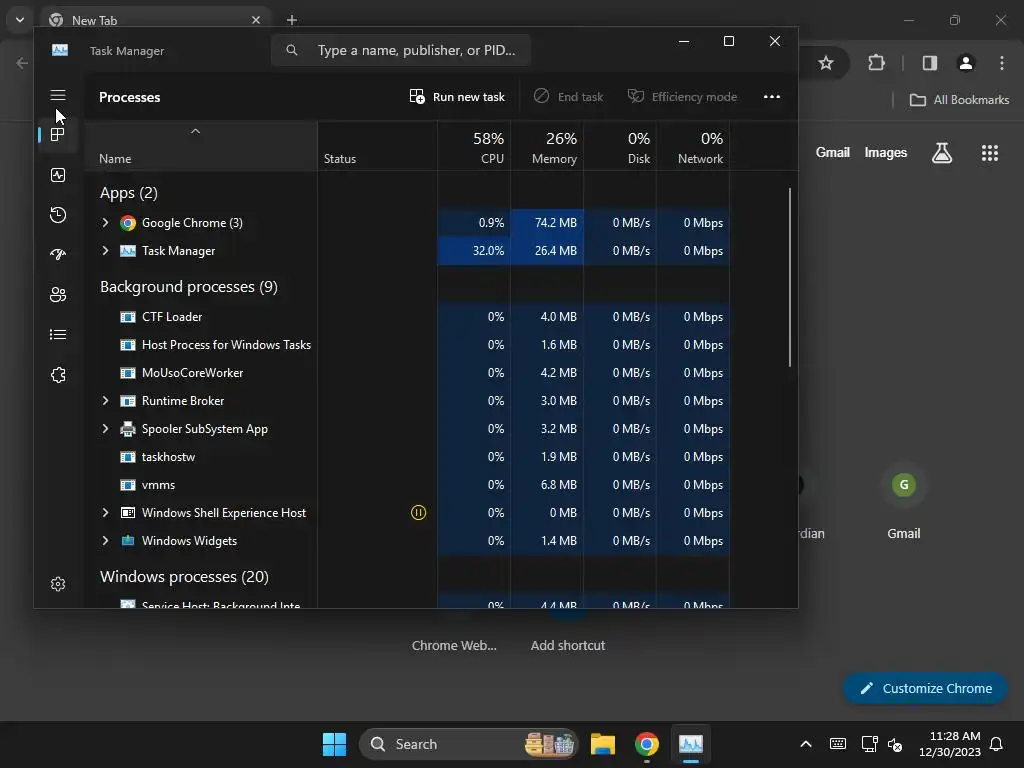Open the Services page icon

pos(58,375)
